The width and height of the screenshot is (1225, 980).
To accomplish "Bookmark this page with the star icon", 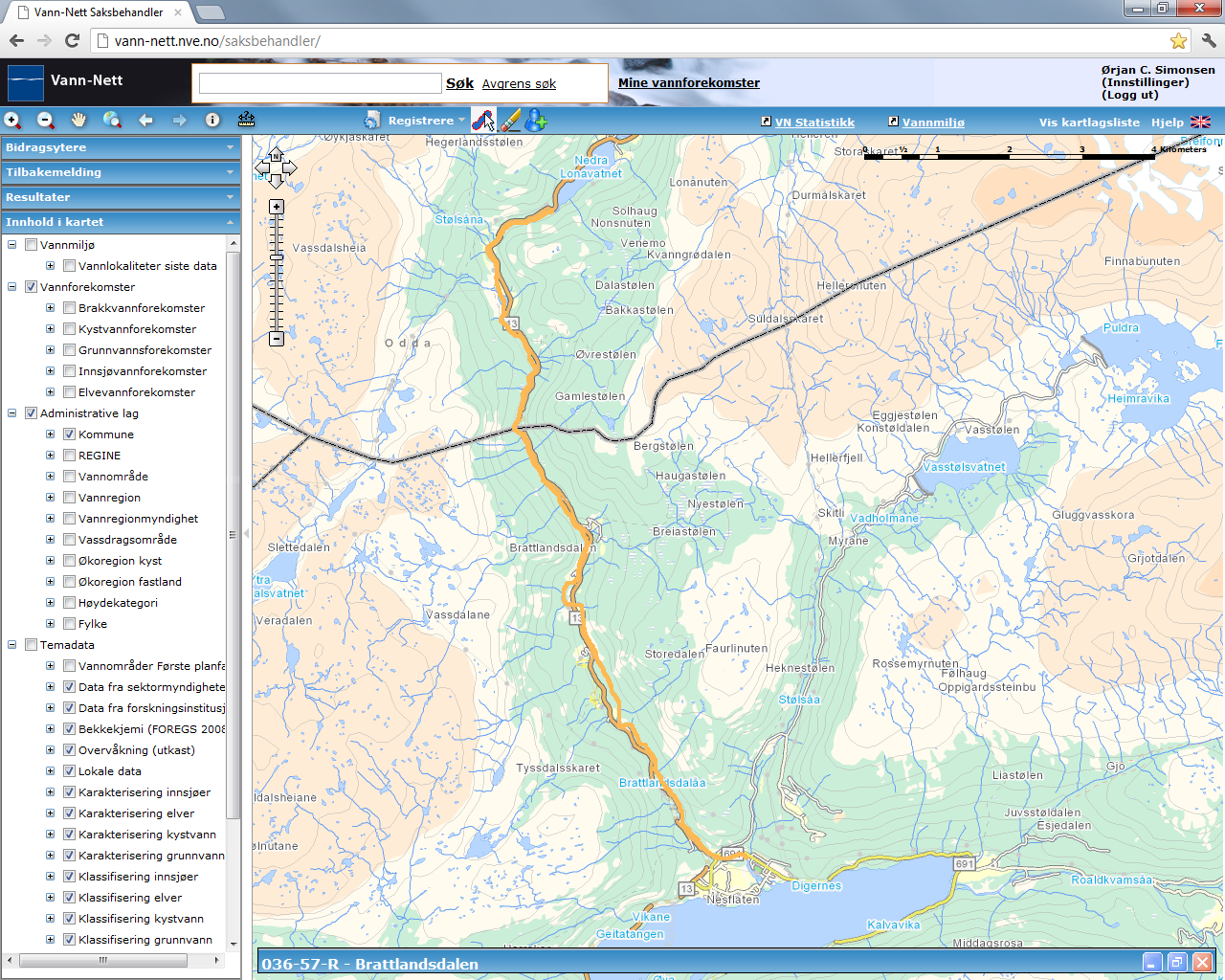I will click(1178, 41).
